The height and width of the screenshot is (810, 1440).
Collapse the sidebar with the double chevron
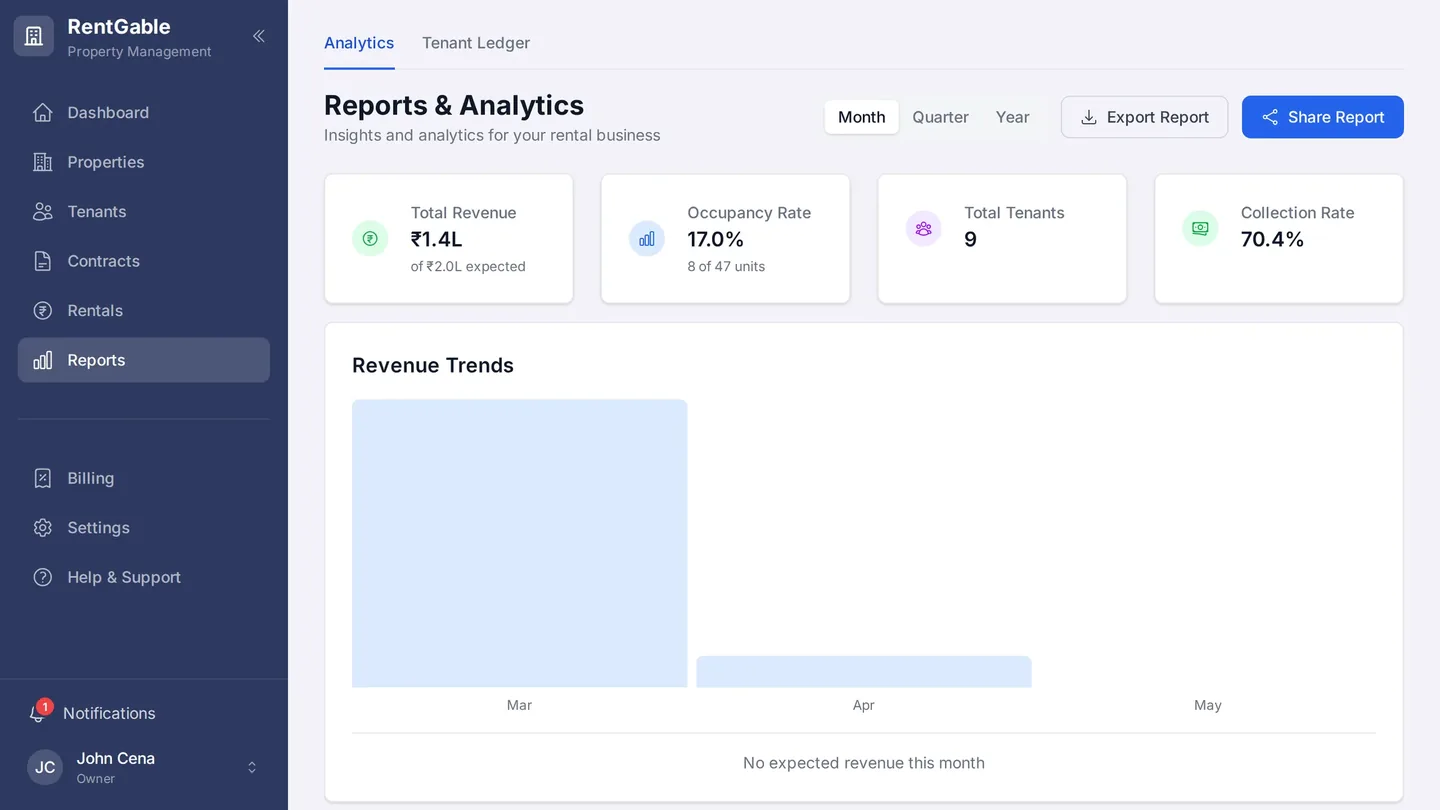[x=259, y=36]
